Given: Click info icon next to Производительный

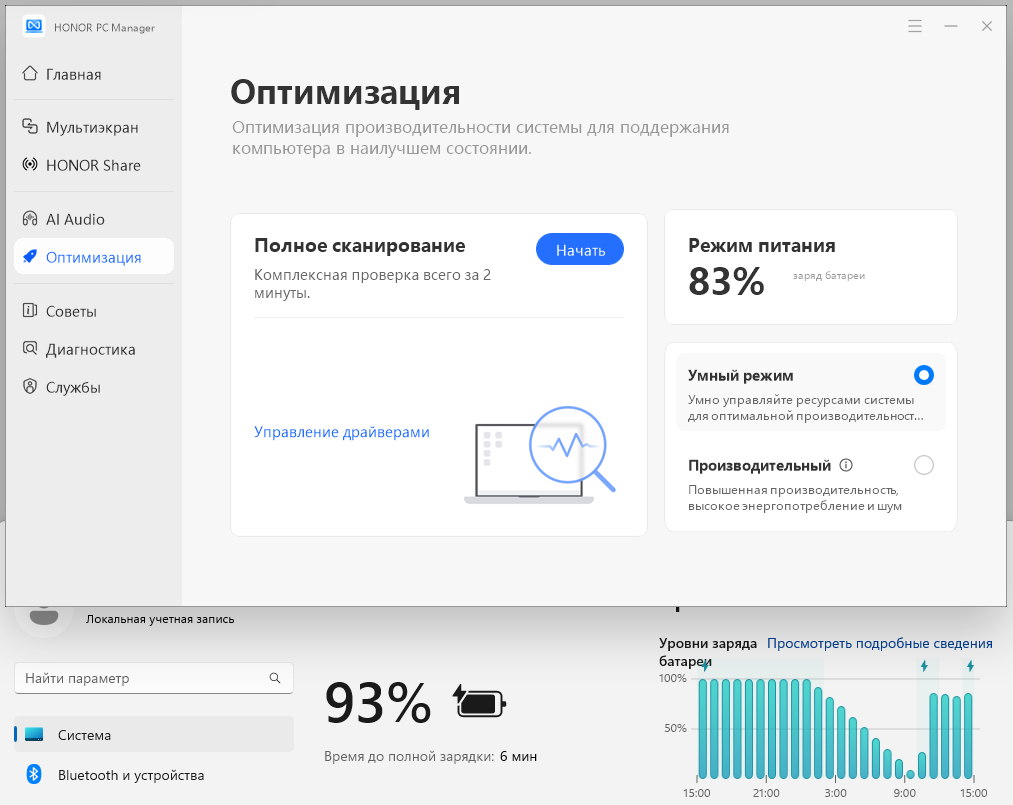Looking at the screenshot, I should (846, 465).
